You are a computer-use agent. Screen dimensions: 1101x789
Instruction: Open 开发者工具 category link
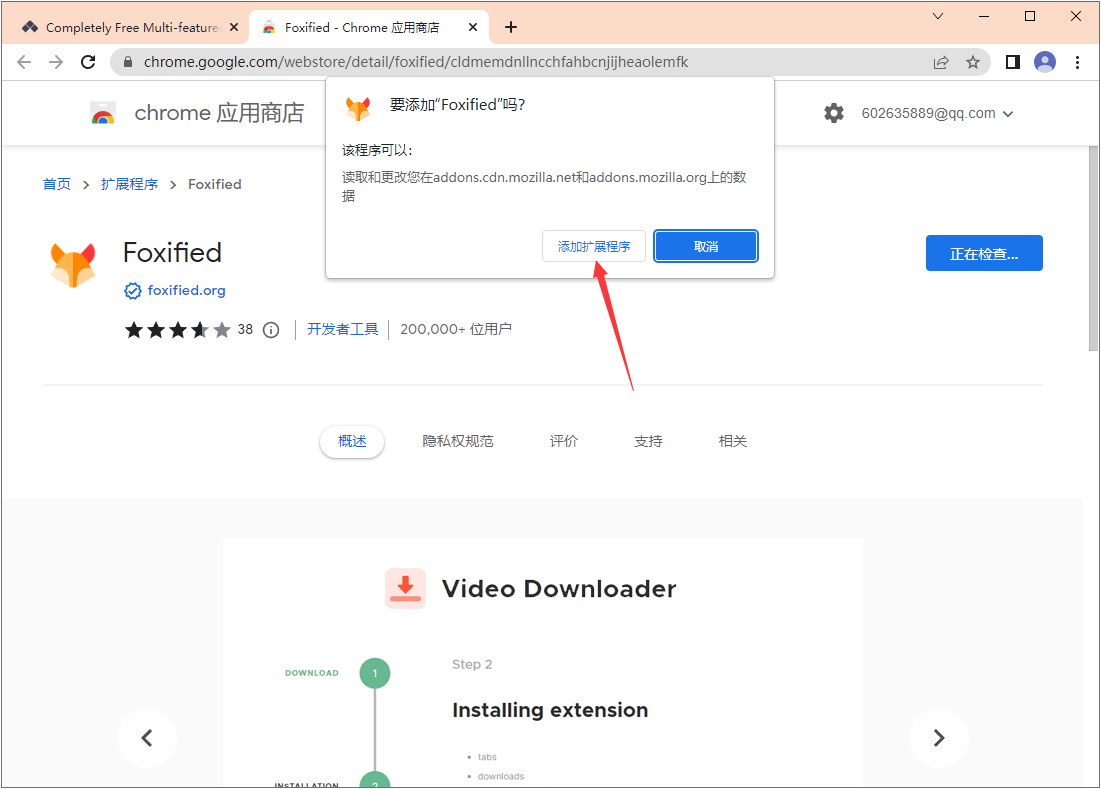[343, 329]
